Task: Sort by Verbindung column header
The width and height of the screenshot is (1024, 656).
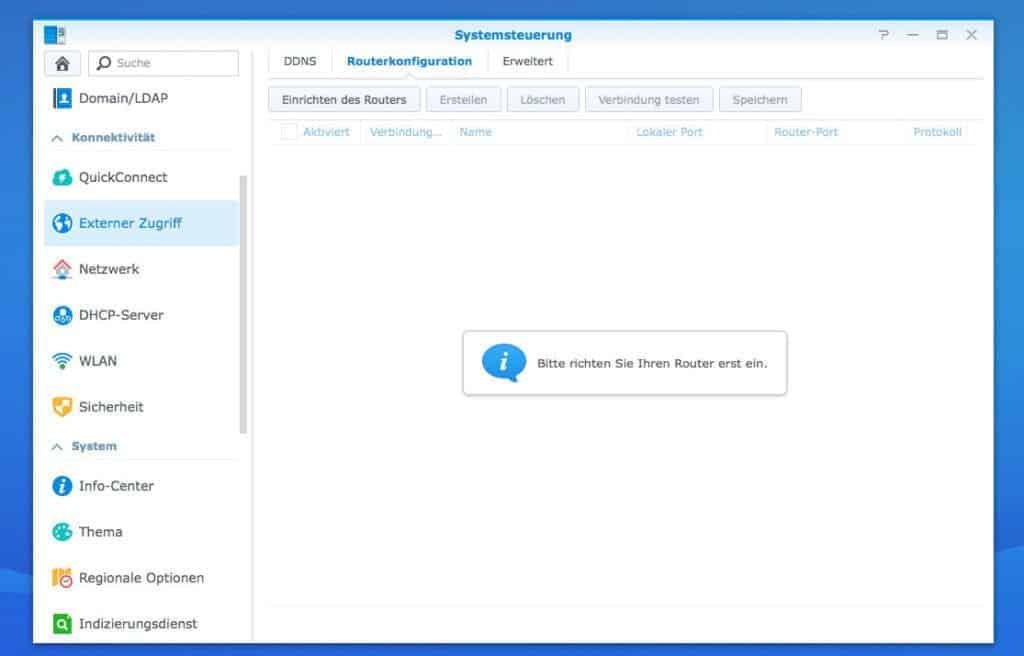Action: (x=406, y=132)
